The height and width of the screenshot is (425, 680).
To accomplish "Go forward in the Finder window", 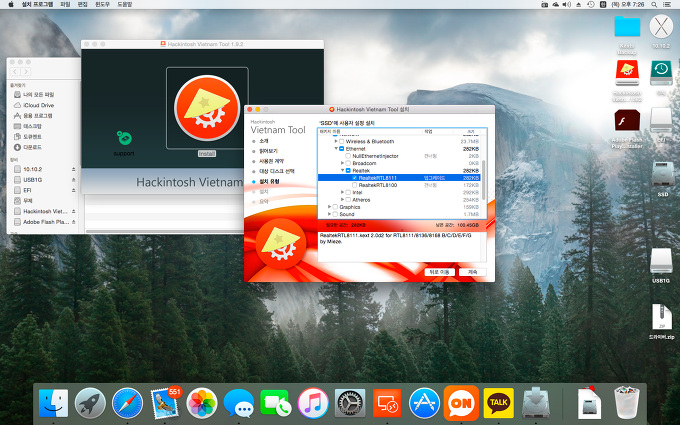I will pos(26,72).
